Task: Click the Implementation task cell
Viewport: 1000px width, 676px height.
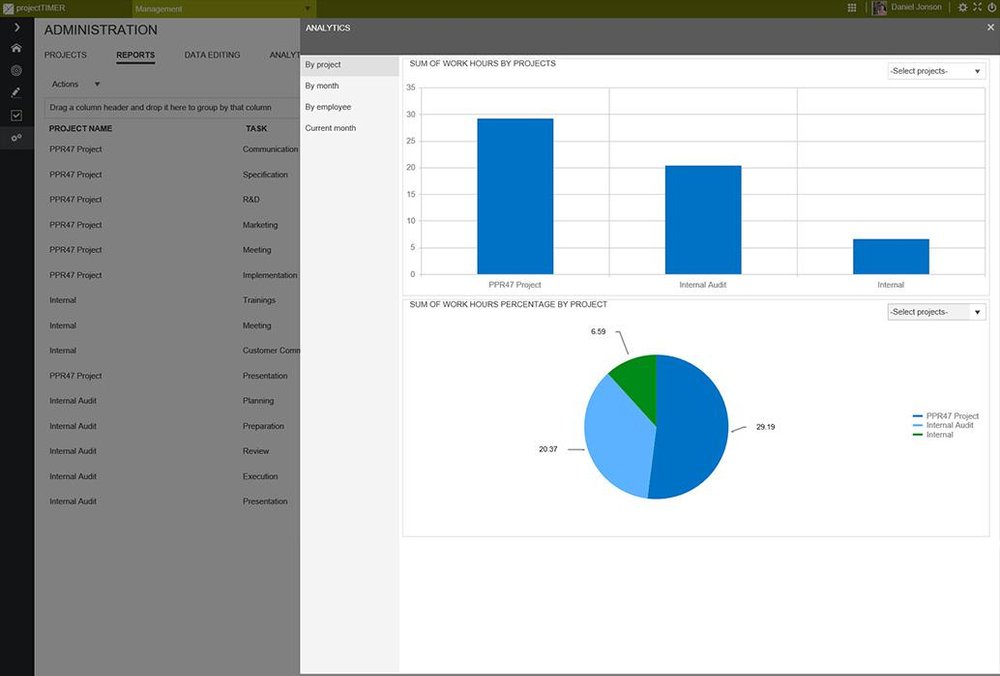Action: [x=270, y=276]
